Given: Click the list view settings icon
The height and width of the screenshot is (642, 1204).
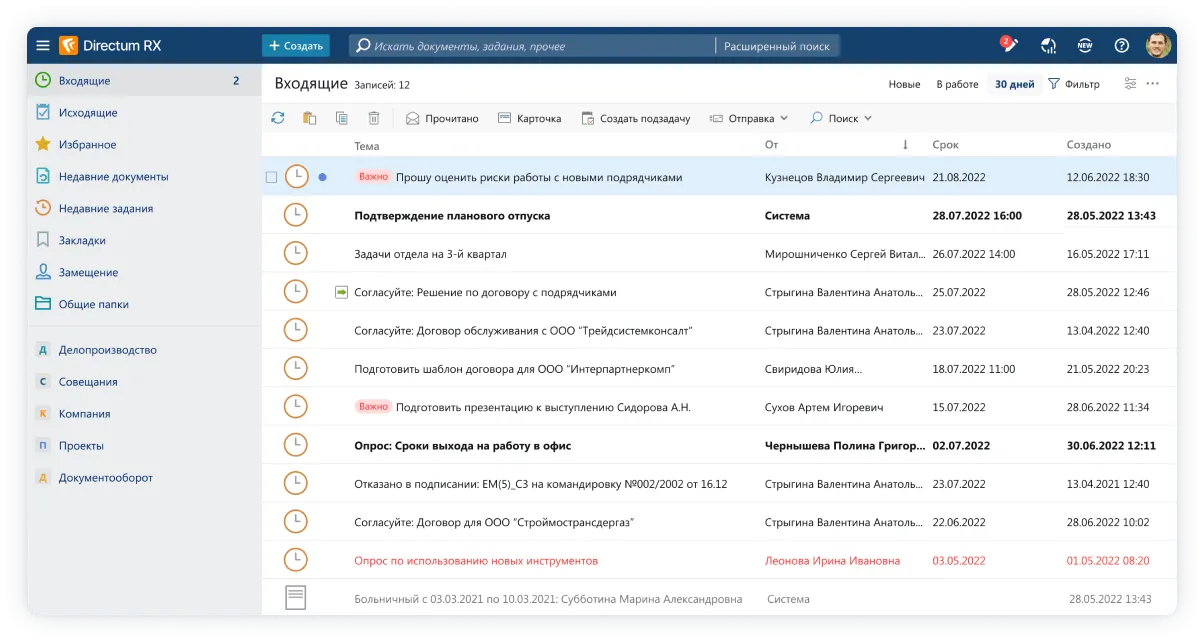Looking at the screenshot, I should tap(1131, 84).
